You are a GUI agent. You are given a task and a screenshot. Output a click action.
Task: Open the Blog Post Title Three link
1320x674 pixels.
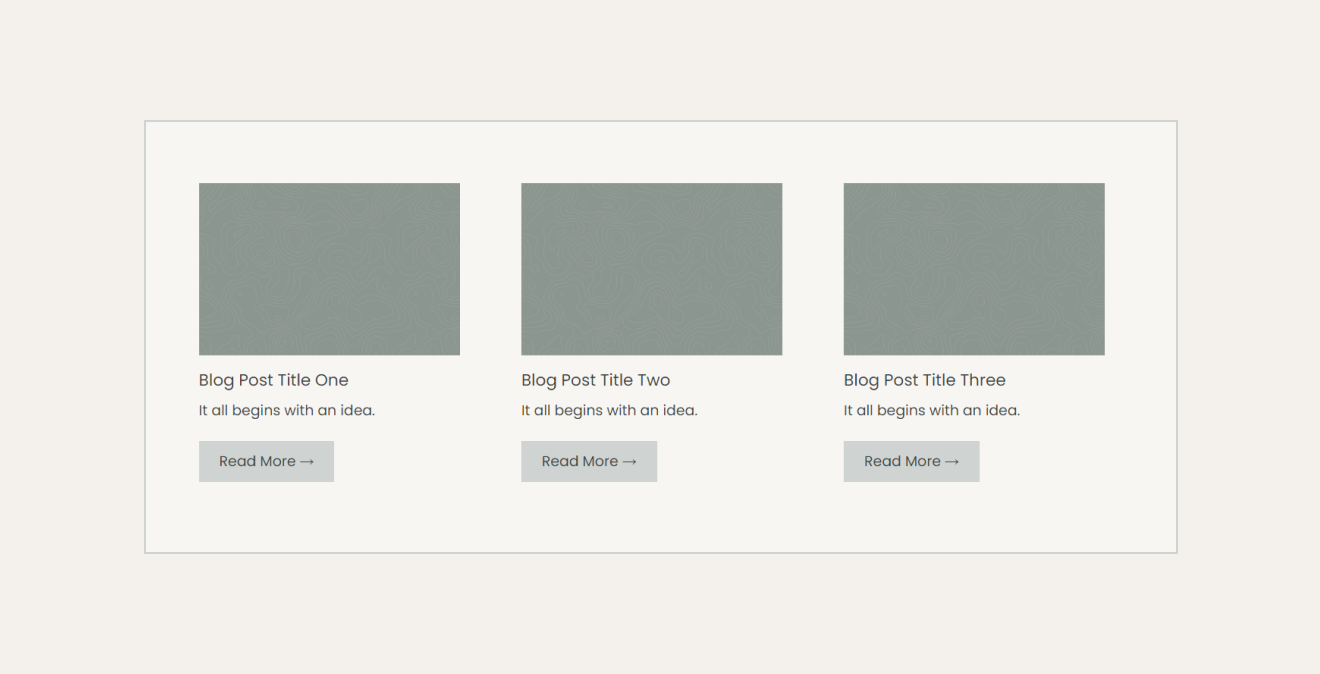(924, 380)
